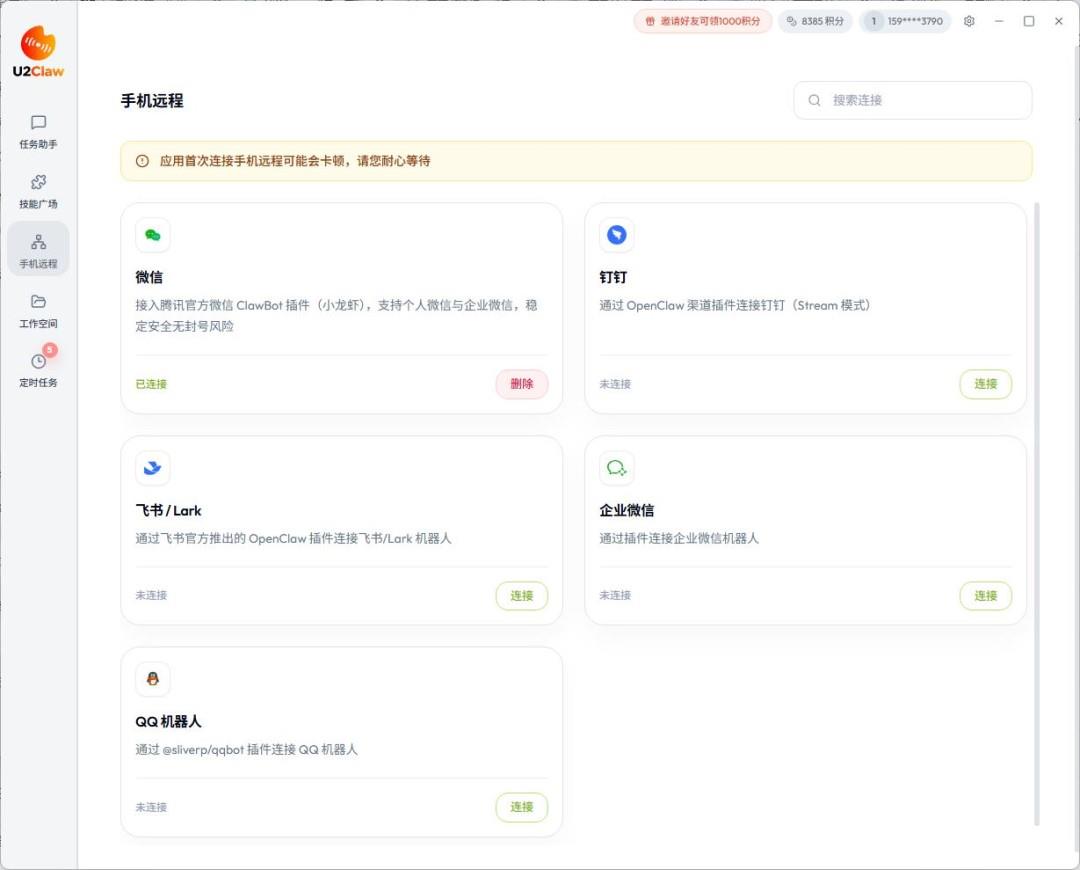Click 连接 for QQ 机器人
Screen dimensions: 1080x870
522,807
